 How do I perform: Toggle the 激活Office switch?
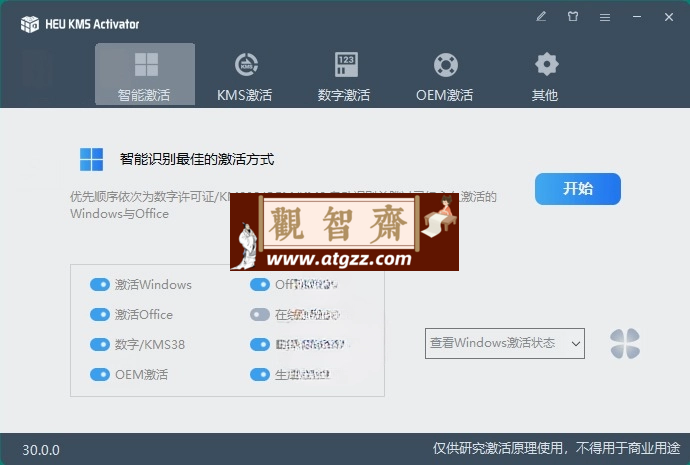100,315
